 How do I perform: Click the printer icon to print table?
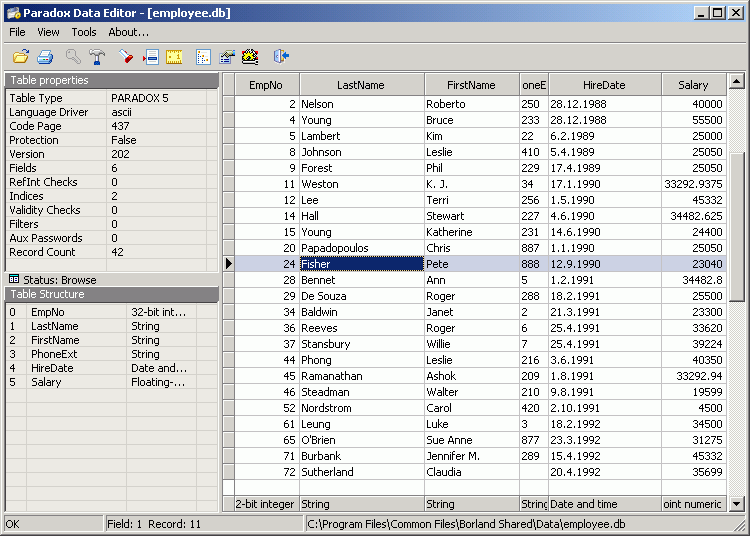[45, 56]
